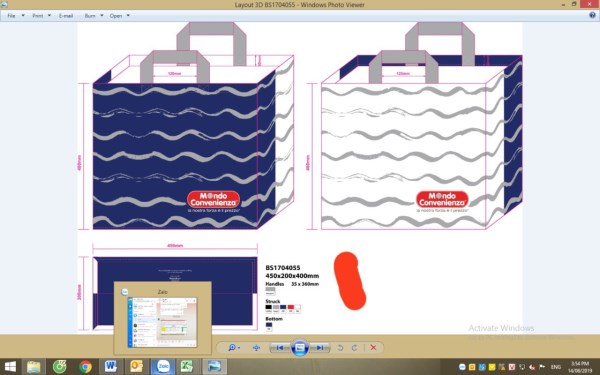Open the Burn menu
Viewport: 600px width, 375px height.
90,16
